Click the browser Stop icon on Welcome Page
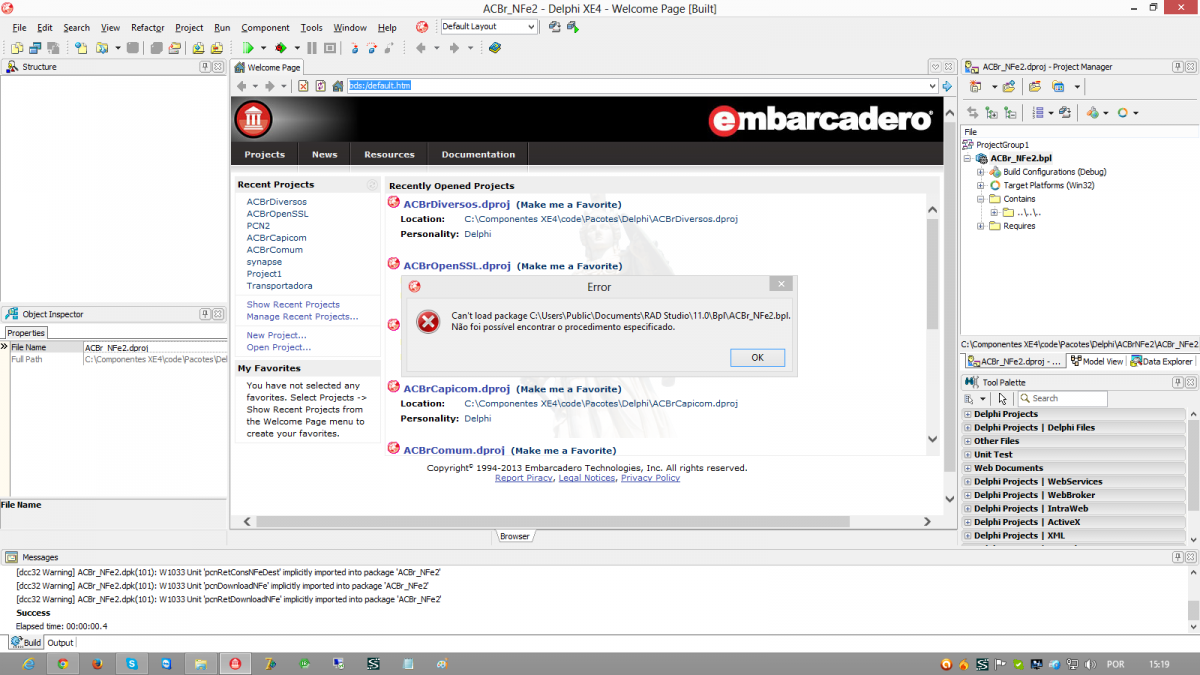Image resolution: width=1200 pixels, height=675 pixels. pyautogui.click(x=303, y=86)
